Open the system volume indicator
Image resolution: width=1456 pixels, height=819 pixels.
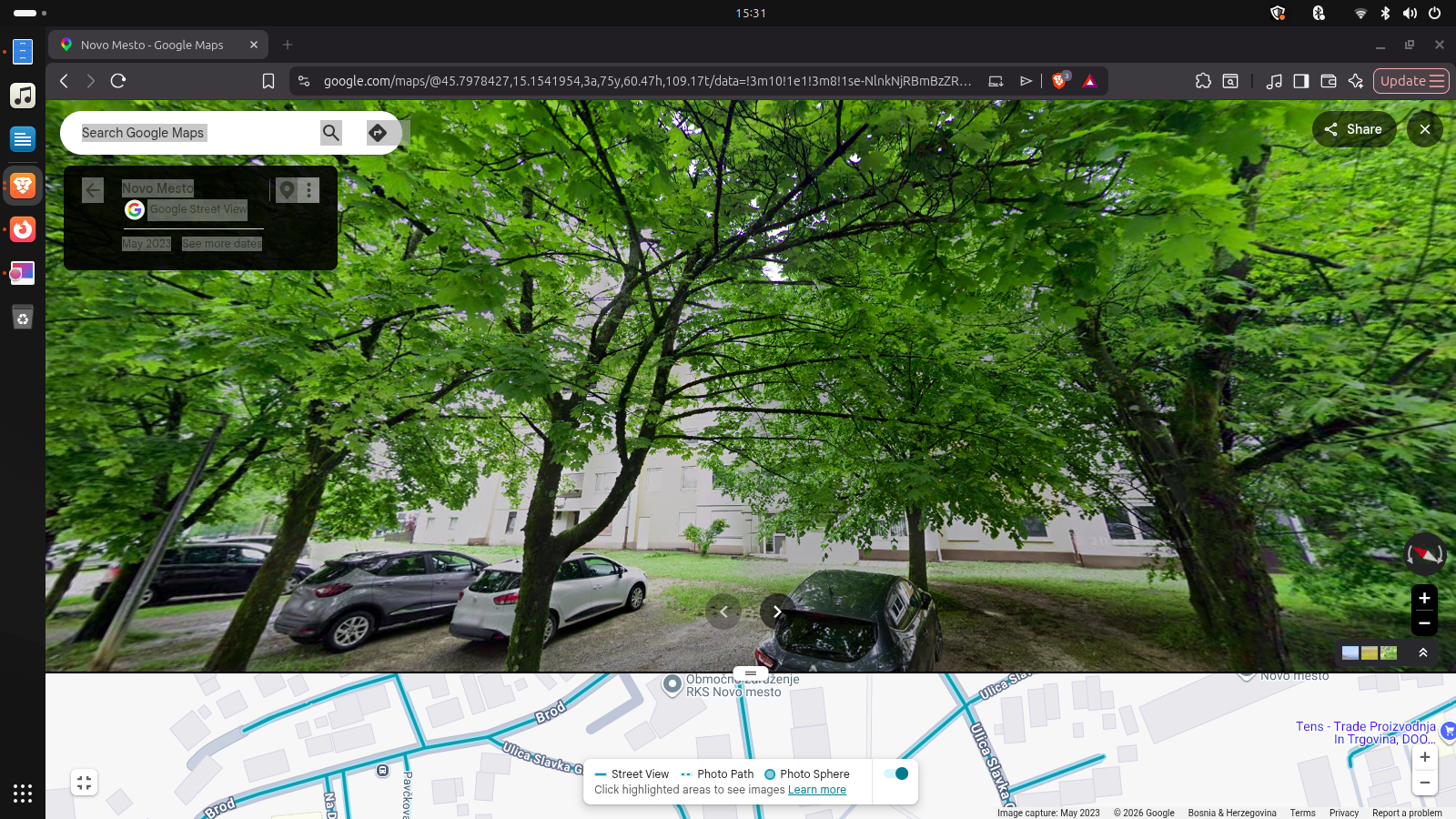1410,13
